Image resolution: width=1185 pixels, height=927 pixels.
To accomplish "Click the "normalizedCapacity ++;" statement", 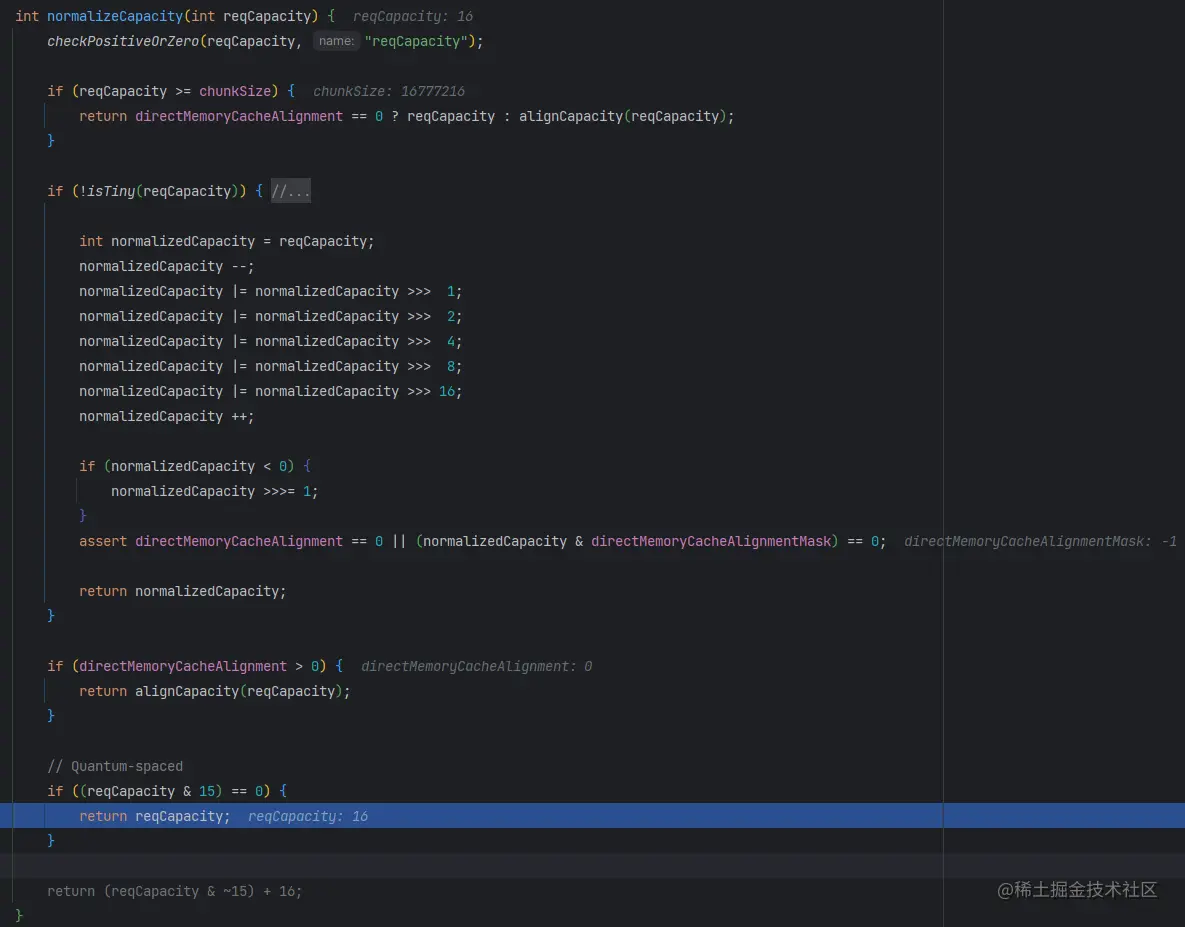I will (166, 416).
